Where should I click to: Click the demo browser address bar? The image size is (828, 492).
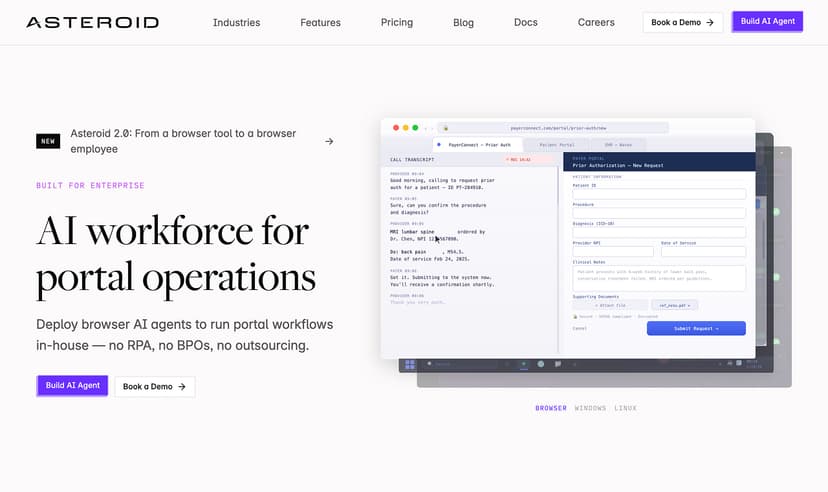tap(552, 128)
